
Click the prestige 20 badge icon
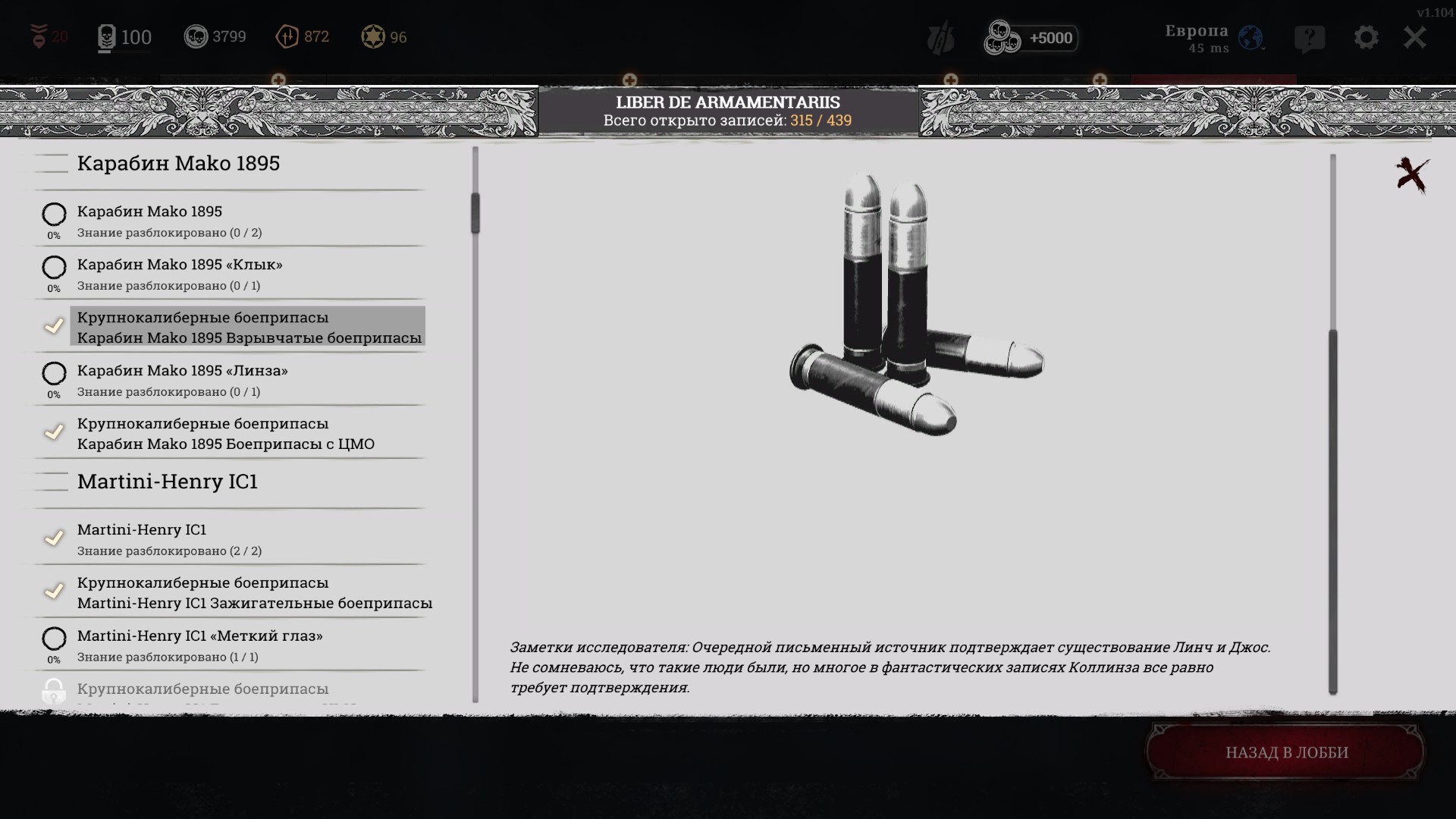pos(39,36)
